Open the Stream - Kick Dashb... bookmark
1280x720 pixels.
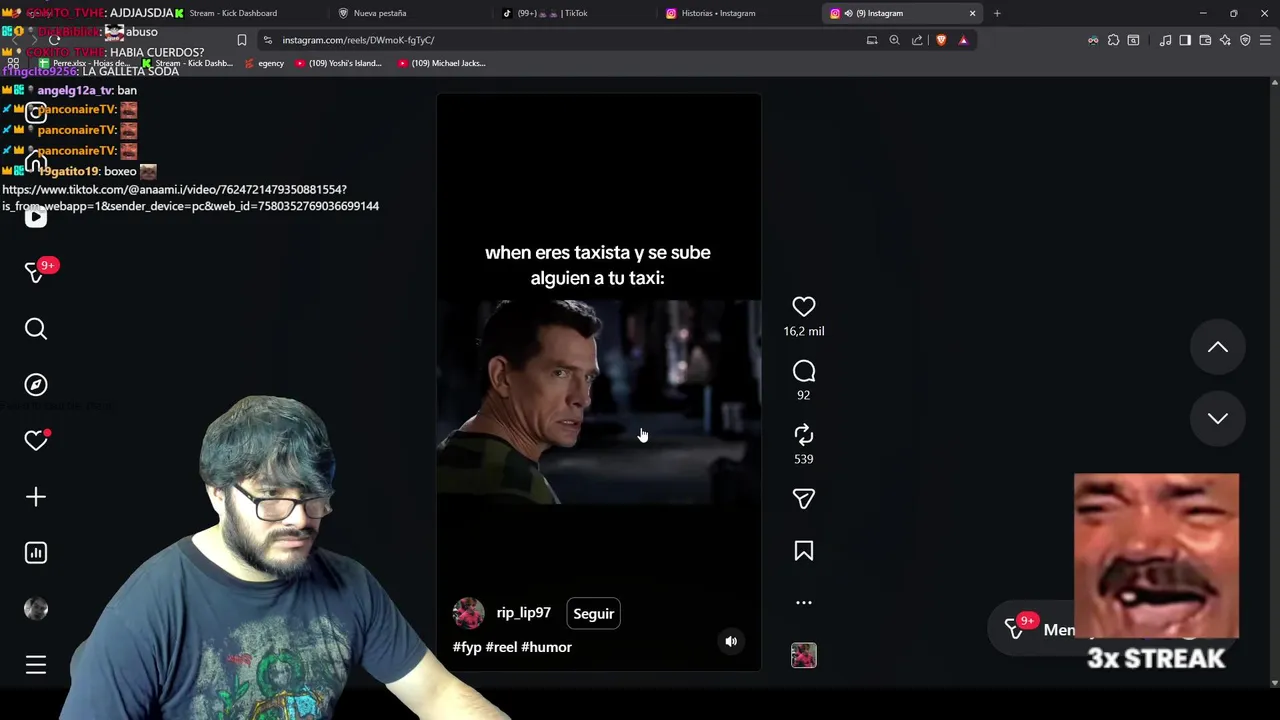(187, 63)
